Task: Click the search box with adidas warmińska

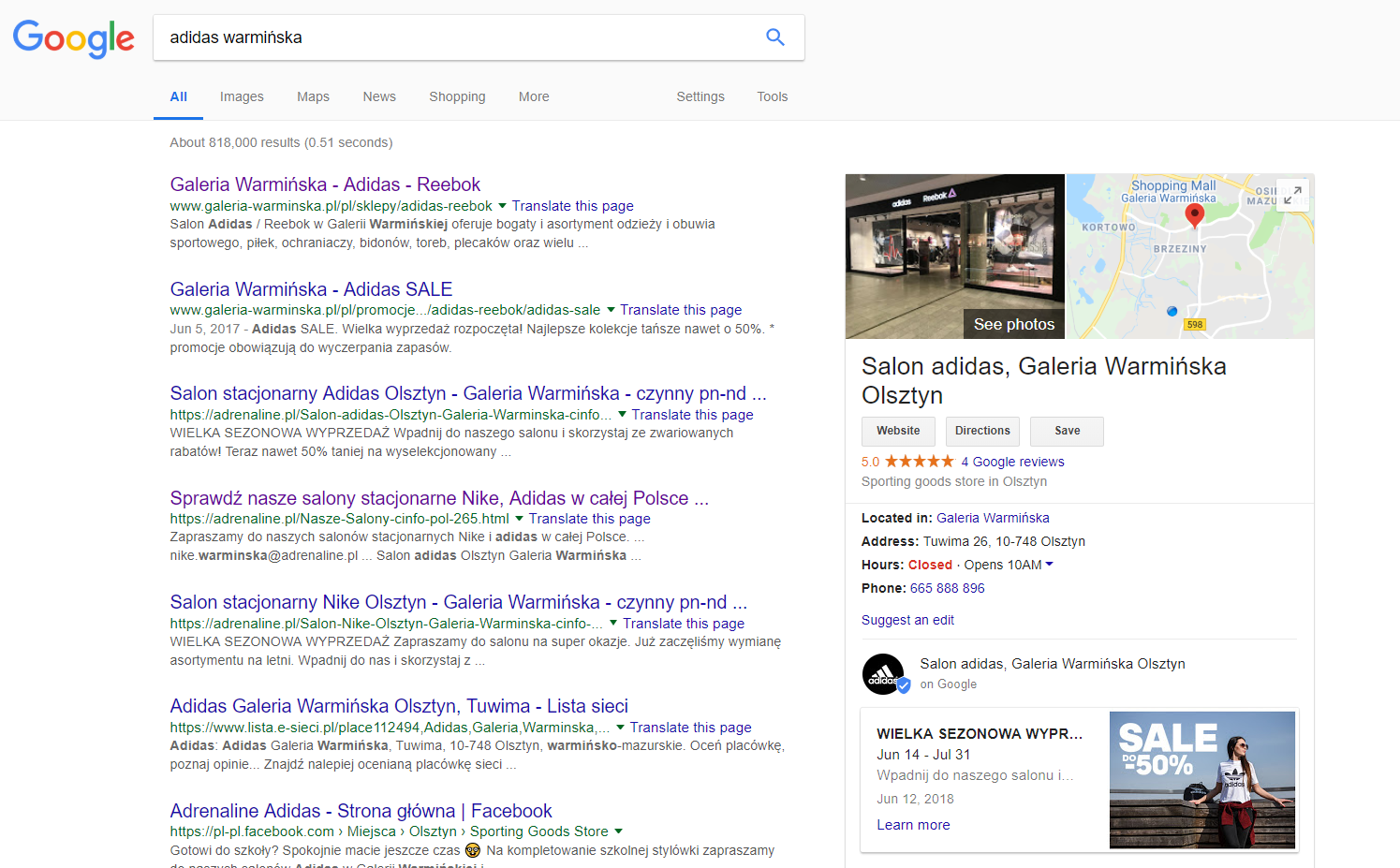Action: pos(459,37)
